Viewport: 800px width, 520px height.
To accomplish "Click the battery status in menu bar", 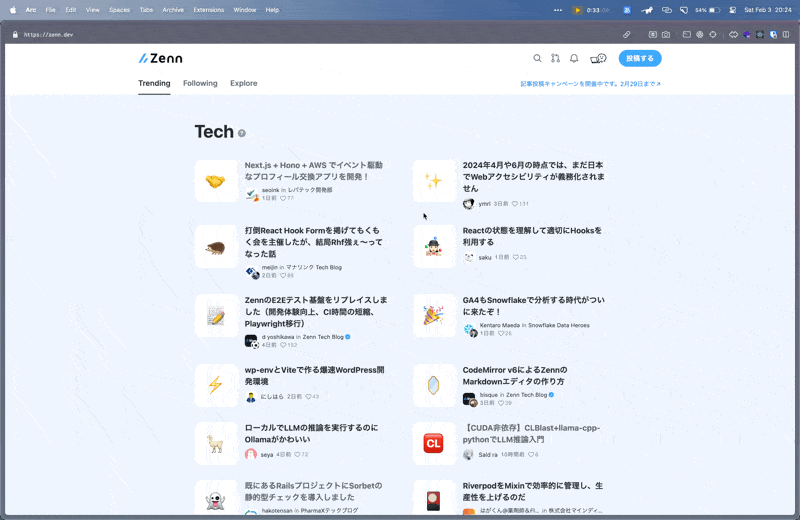I will (708, 10).
